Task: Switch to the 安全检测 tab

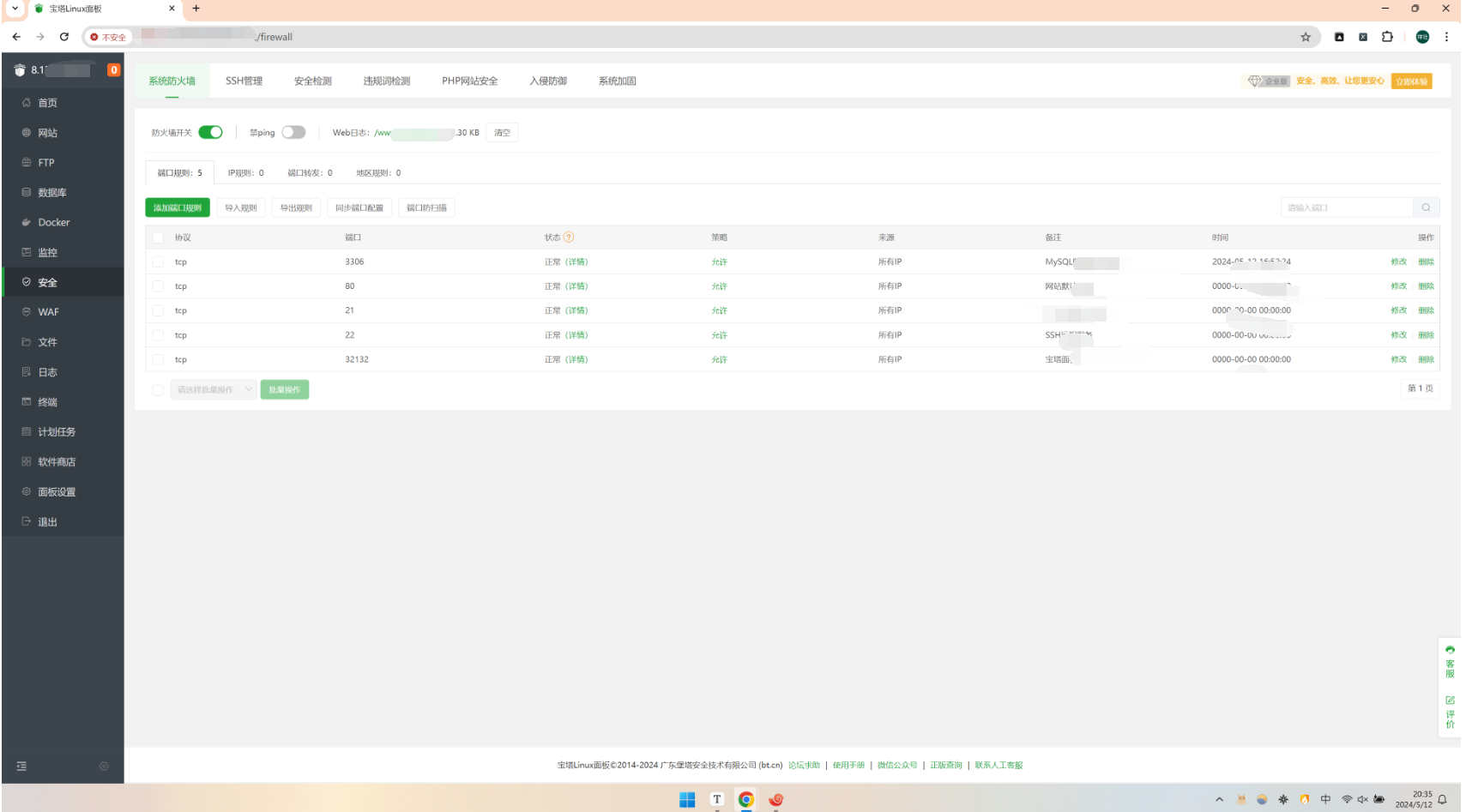Action: (313, 81)
